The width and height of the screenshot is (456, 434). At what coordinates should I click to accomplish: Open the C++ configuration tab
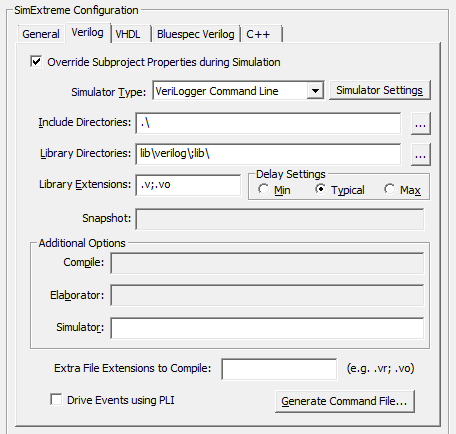[x=258, y=34]
